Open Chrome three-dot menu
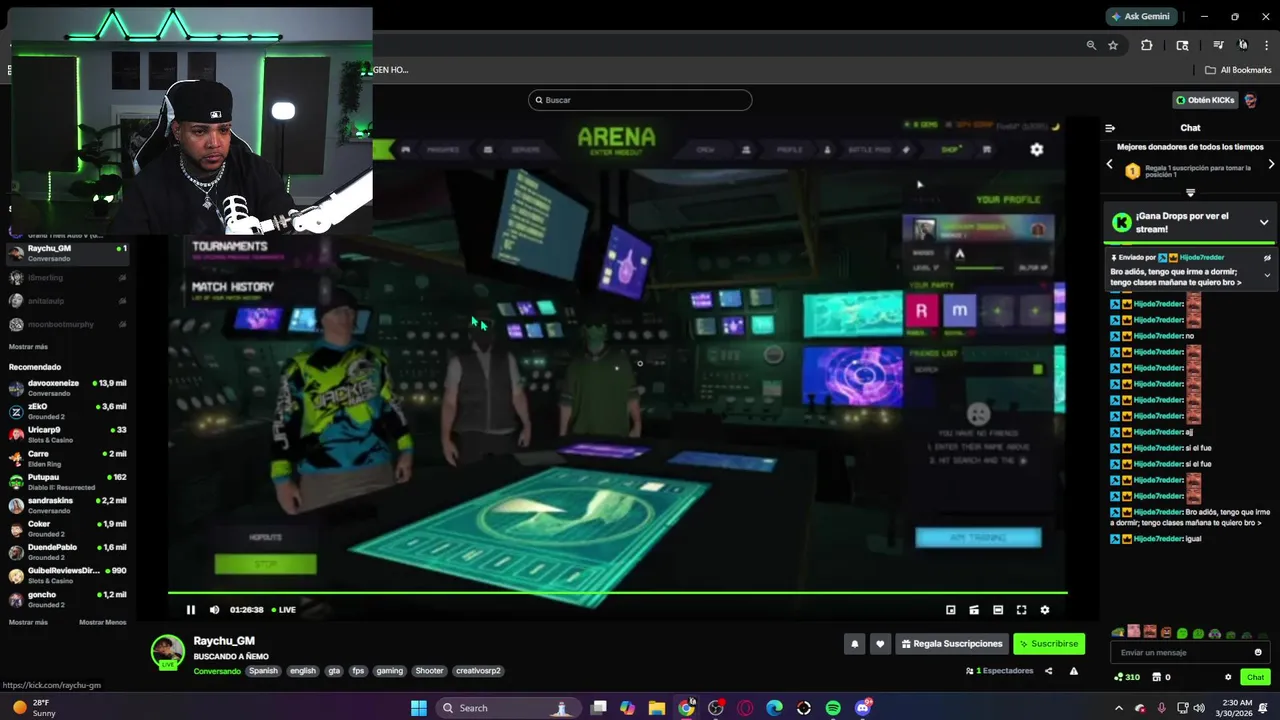Image resolution: width=1280 pixels, height=720 pixels. click(x=1268, y=45)
